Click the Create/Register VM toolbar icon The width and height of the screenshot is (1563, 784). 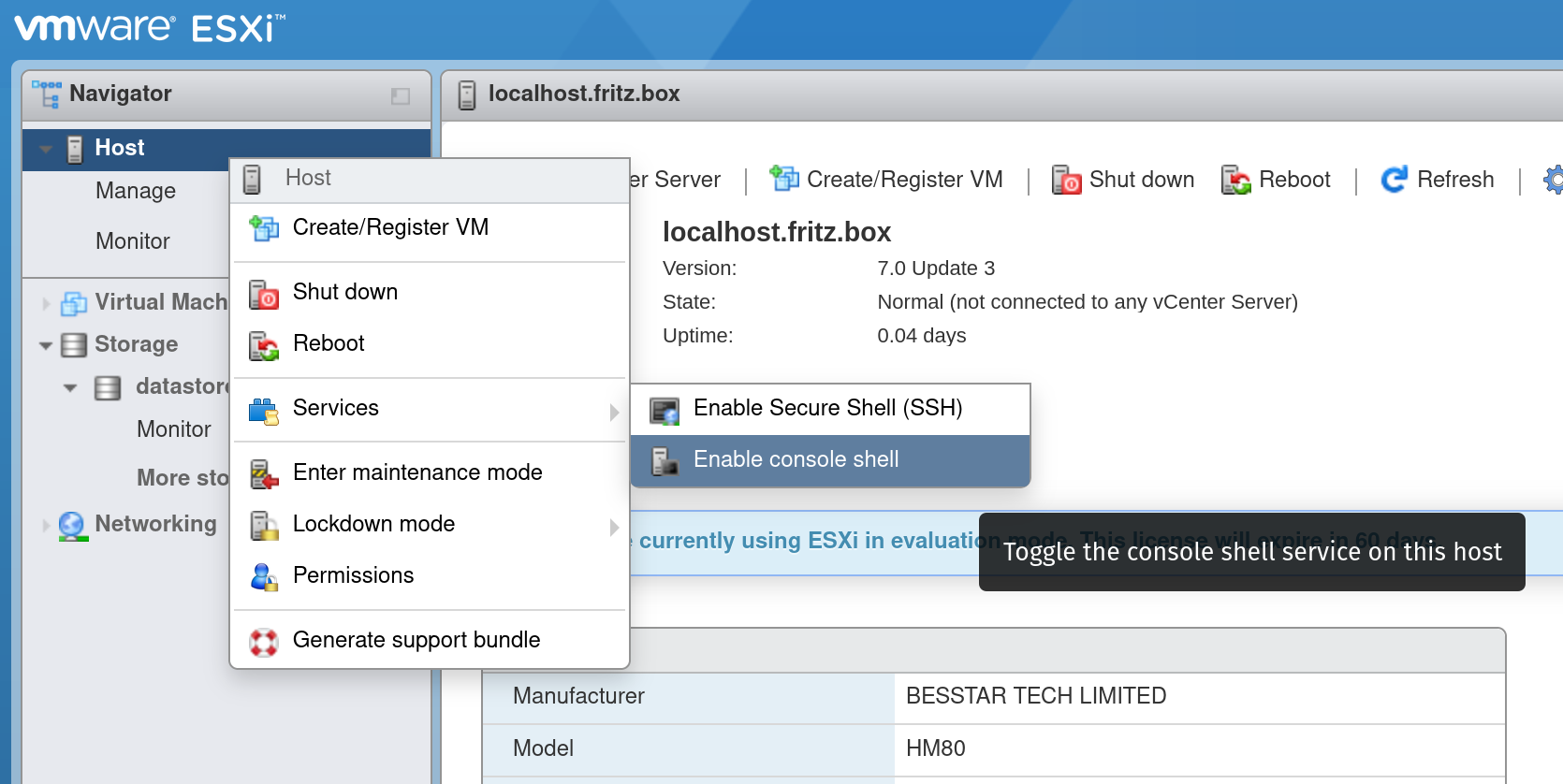point(783,179)
